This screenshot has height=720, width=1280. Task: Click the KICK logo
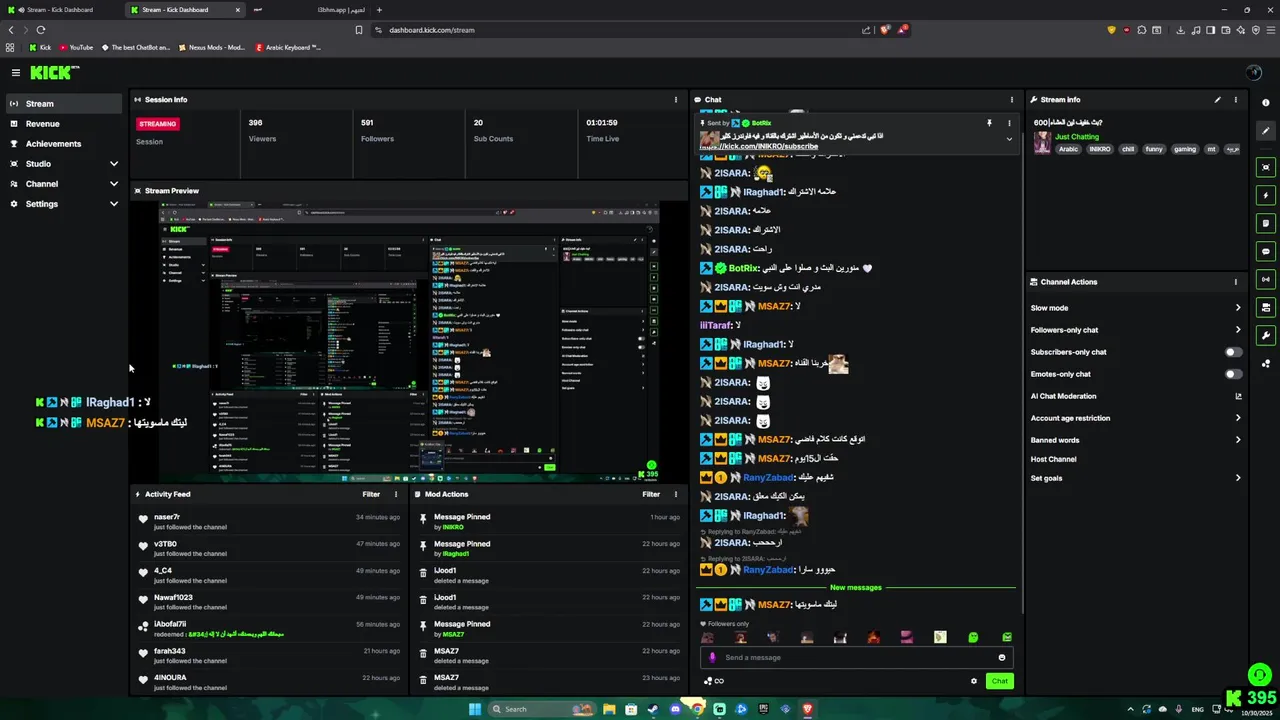(x=54, y=72)
